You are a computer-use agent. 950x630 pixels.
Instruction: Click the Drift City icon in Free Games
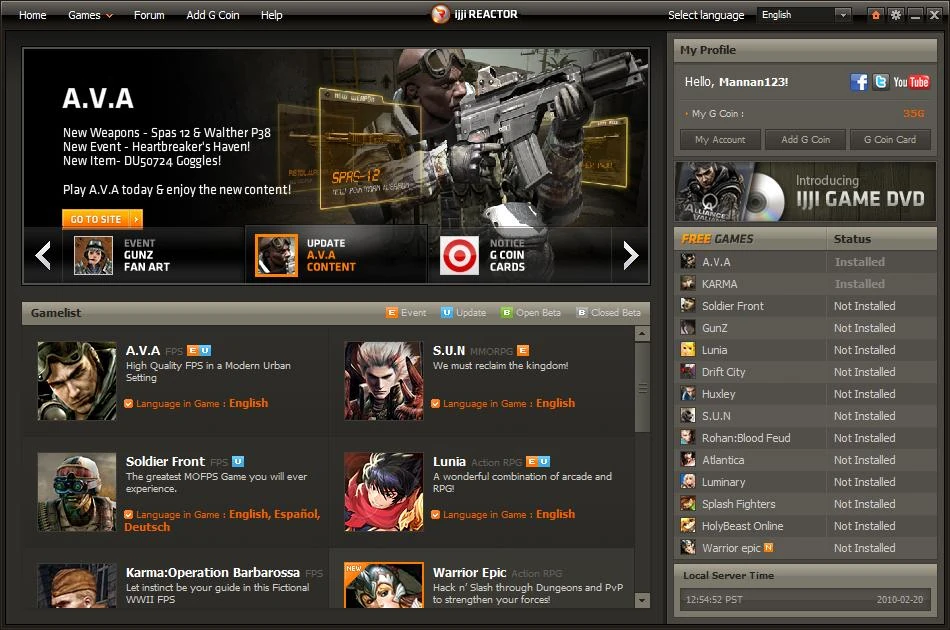pyautogui.click(x=688, y=371)
